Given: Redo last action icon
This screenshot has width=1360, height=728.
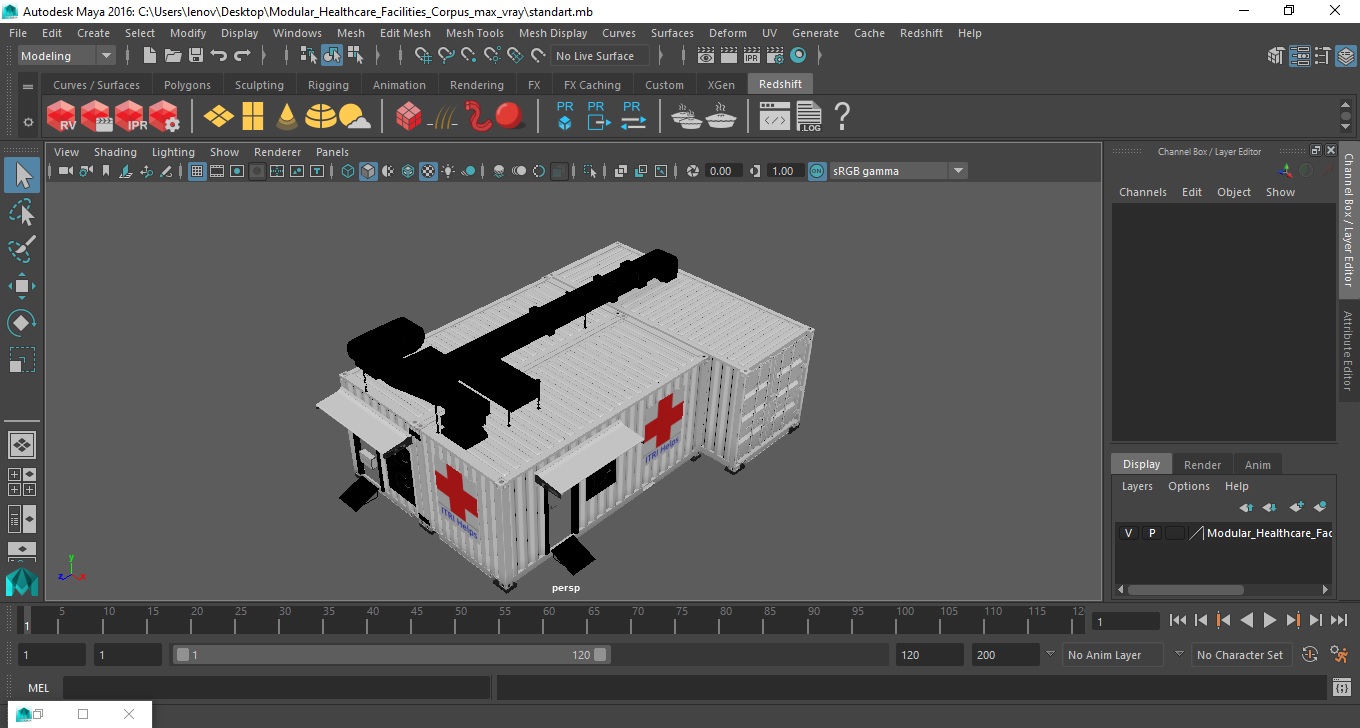Looking at the screenshot, I should pos(242,56).
